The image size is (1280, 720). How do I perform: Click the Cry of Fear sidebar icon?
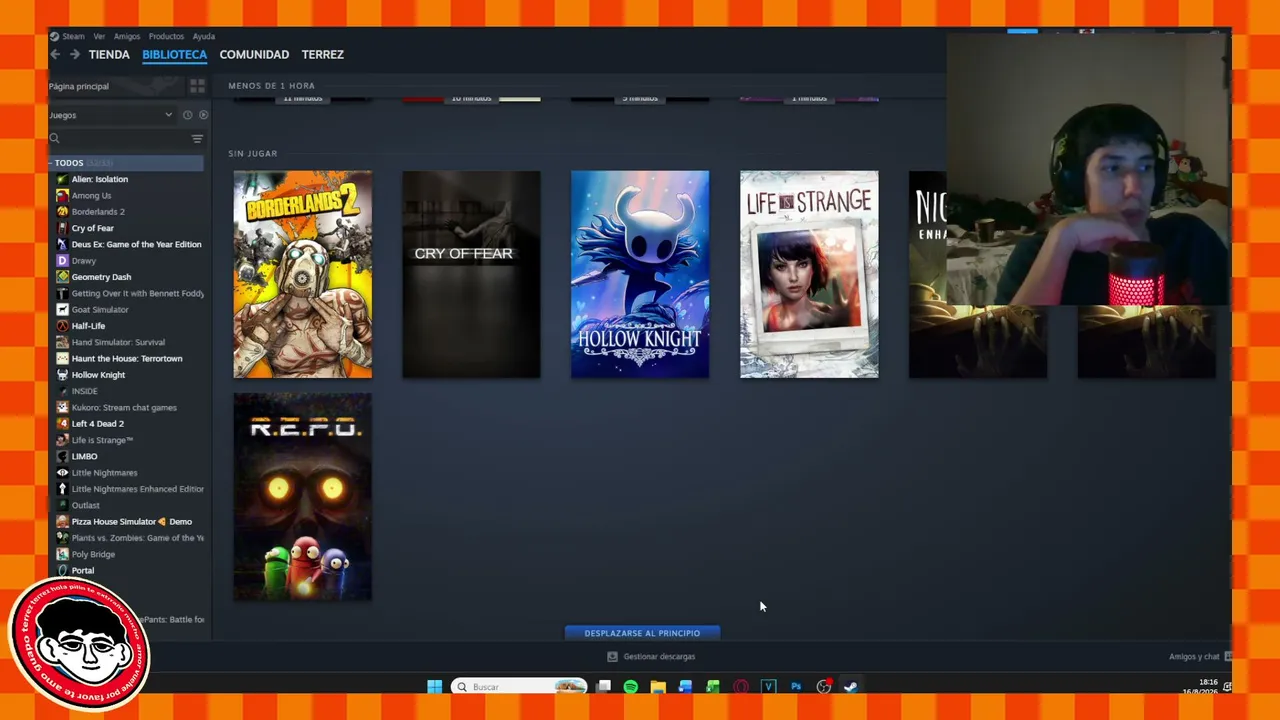[x=62, y=228]
